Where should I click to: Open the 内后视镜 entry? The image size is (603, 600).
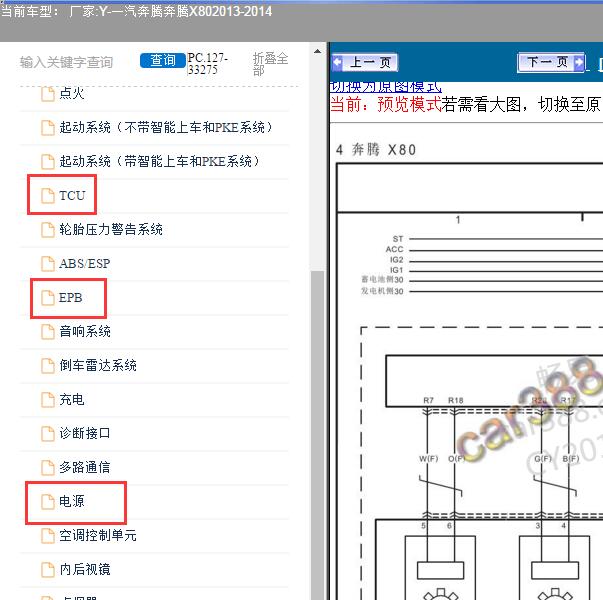[85, 569]
